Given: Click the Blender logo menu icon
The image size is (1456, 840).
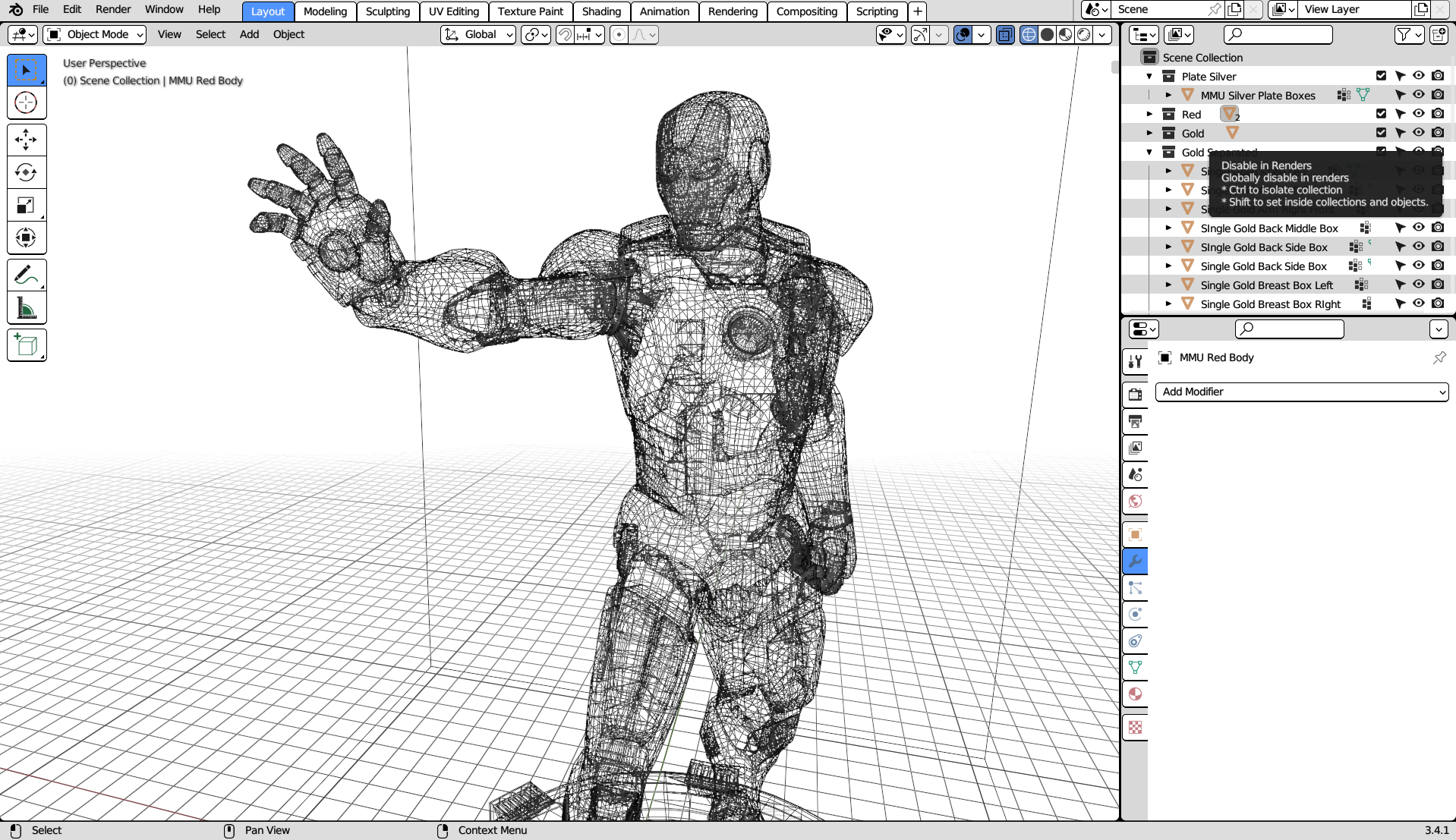Looking at the screenshot, I should point(15,10).
